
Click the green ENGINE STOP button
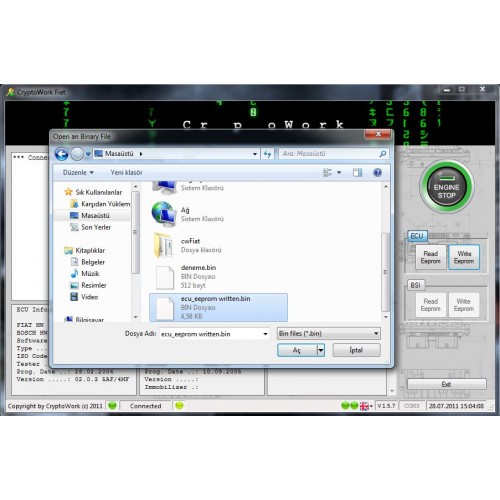446,187
